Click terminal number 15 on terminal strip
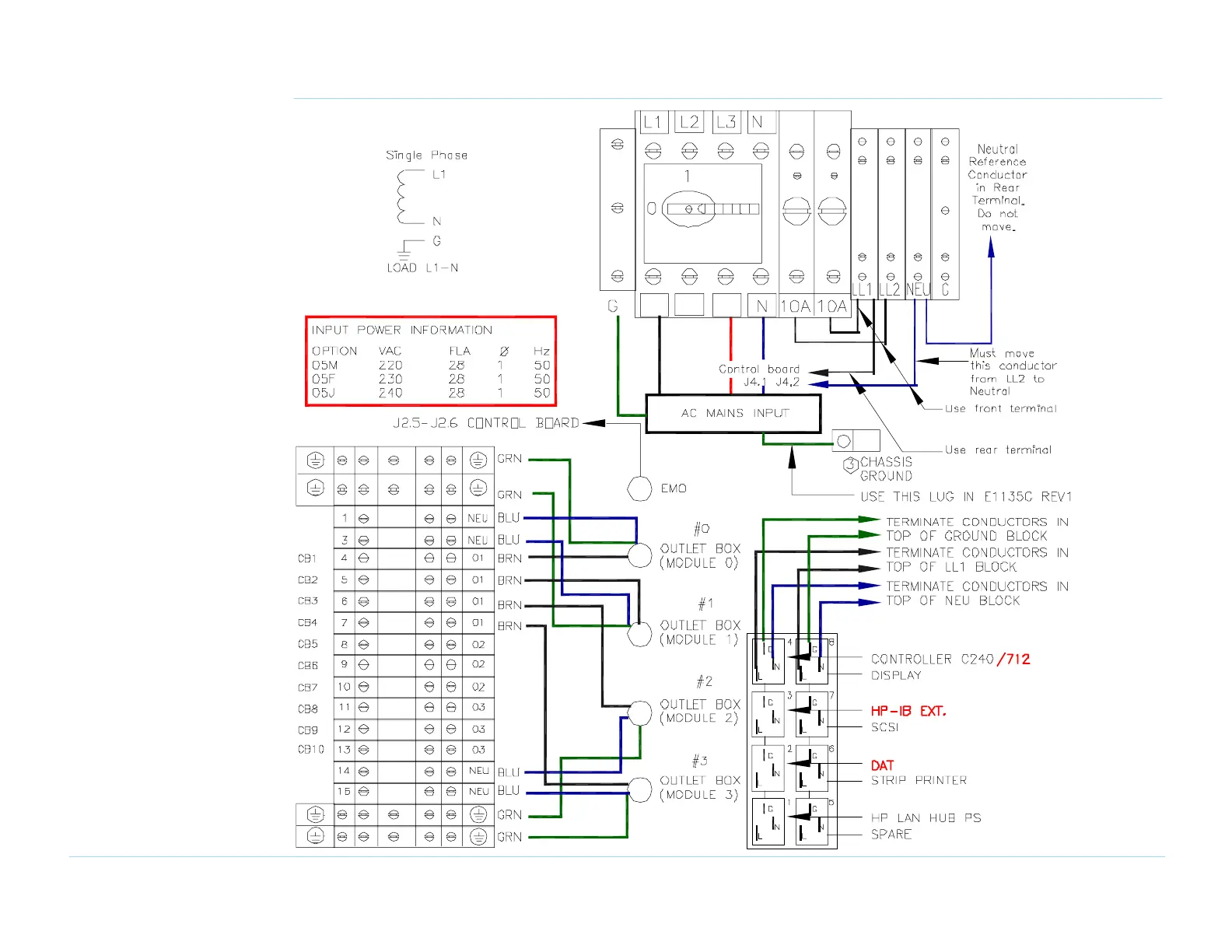 click(344, 791)
